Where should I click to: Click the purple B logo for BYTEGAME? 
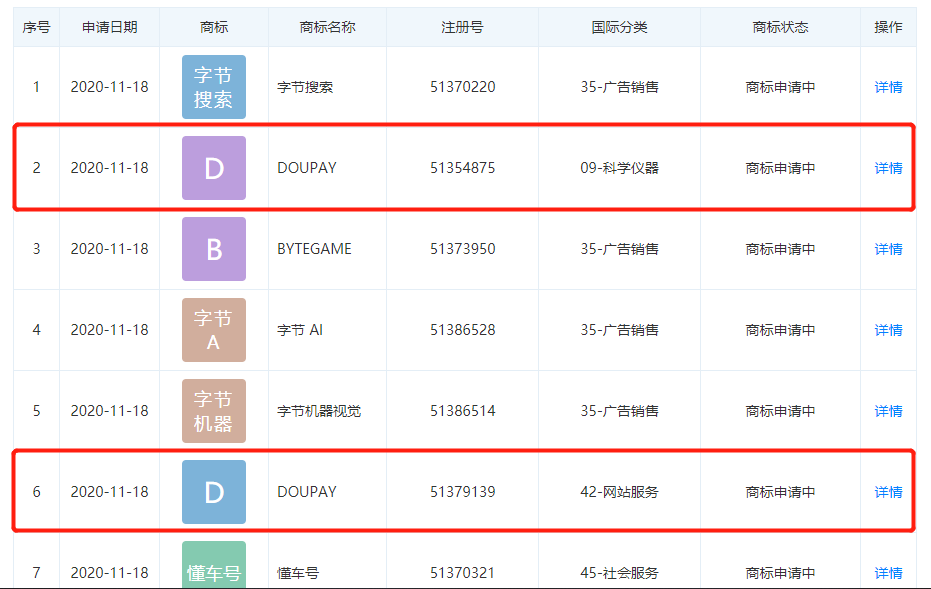213,249
